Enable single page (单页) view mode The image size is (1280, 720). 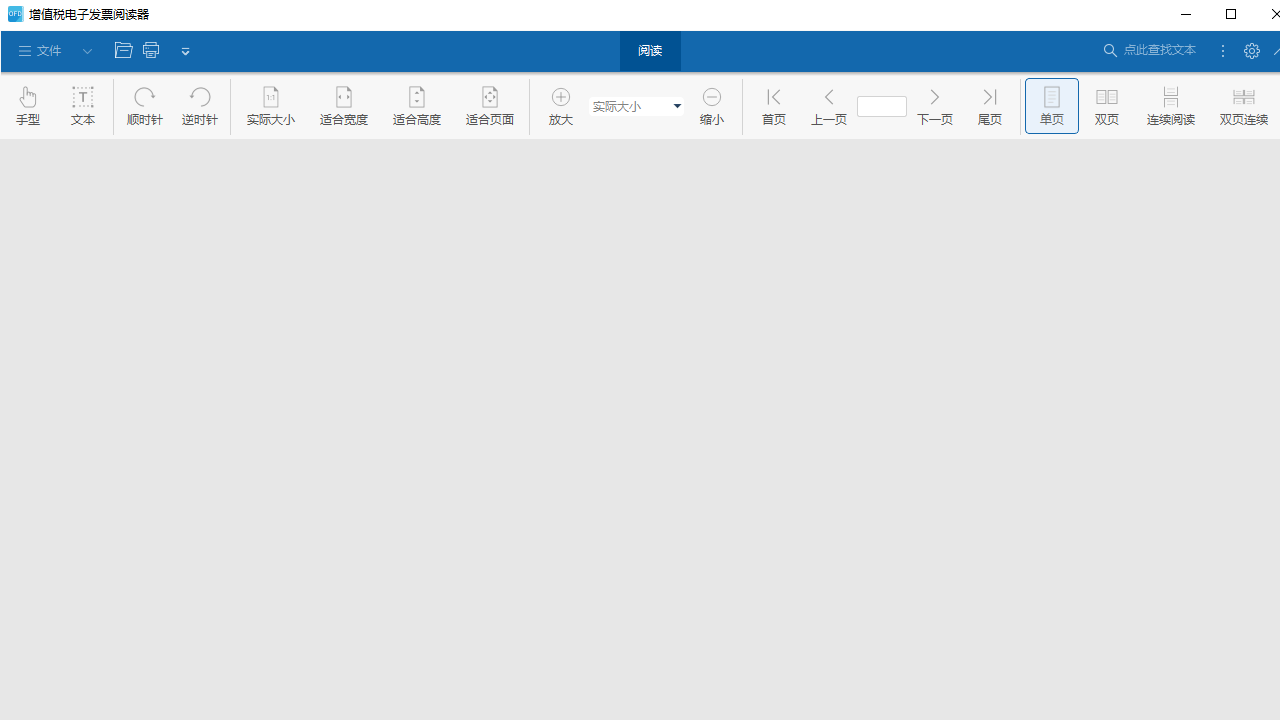click(x=1052, y=106)
